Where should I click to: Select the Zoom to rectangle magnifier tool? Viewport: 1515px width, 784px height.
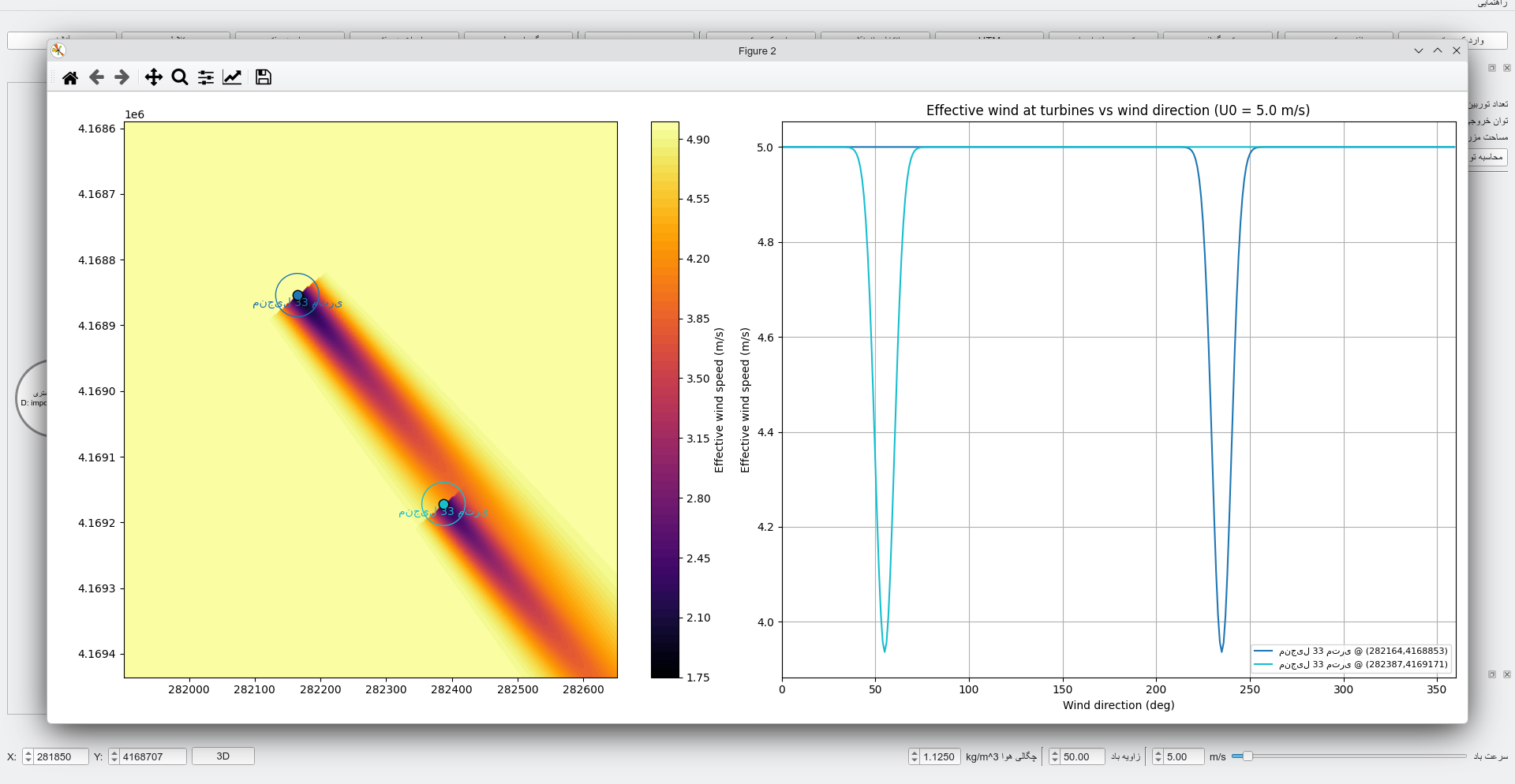point(180,77)
